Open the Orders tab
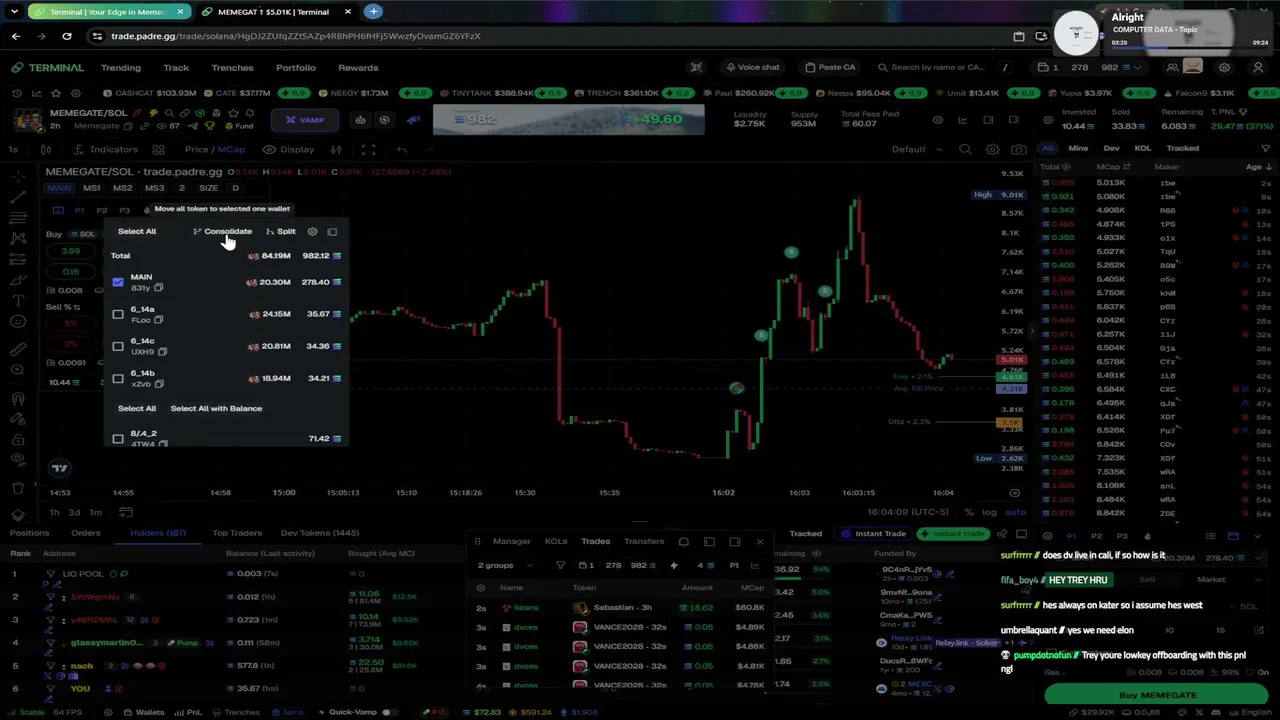This screenshot has height=720, width=1280. pos(85,533)
